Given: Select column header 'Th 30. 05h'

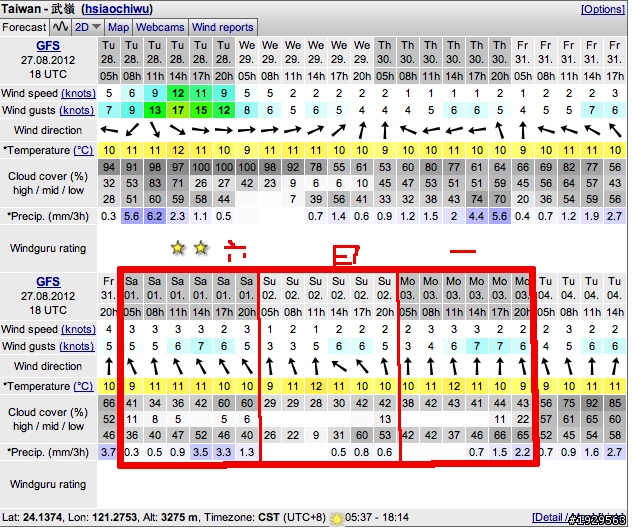Looking at the screenshot, I should (385, 61).
